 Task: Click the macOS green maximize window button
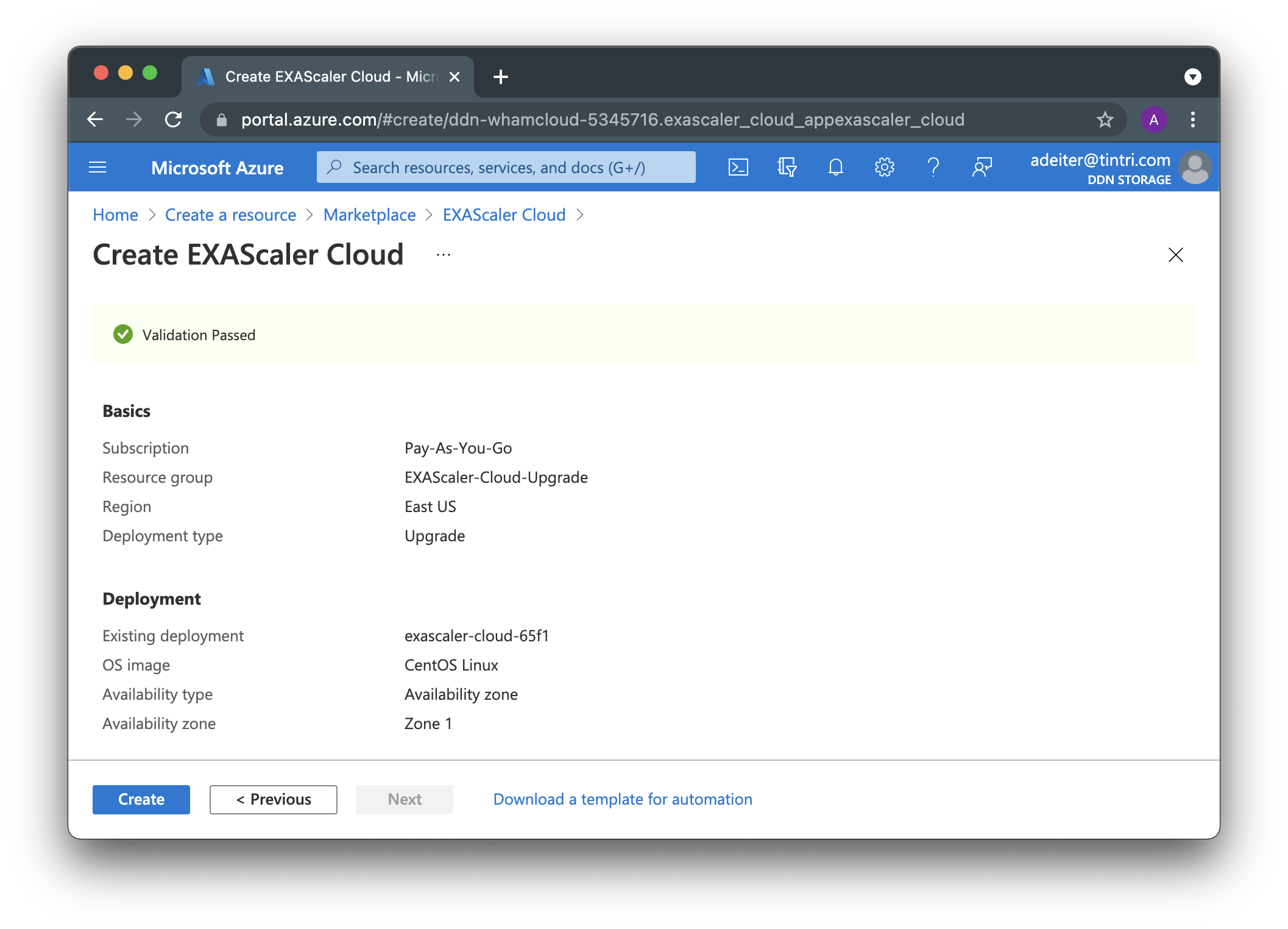click(150, 73)
